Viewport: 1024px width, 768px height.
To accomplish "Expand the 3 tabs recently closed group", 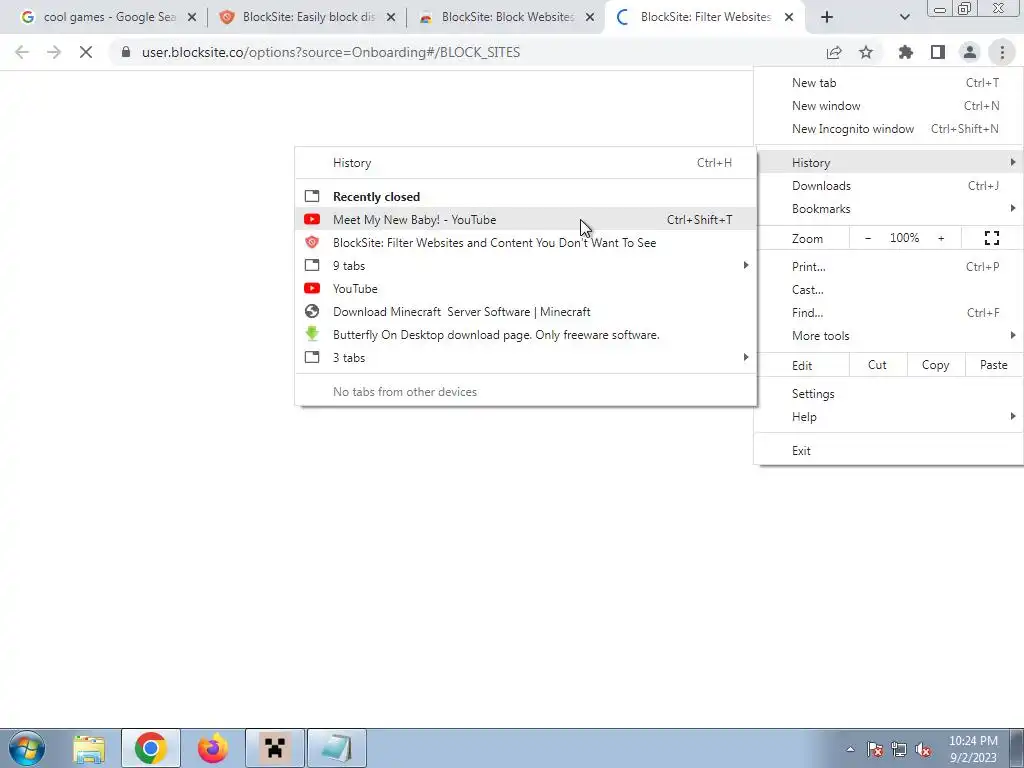I will point(526,358).
